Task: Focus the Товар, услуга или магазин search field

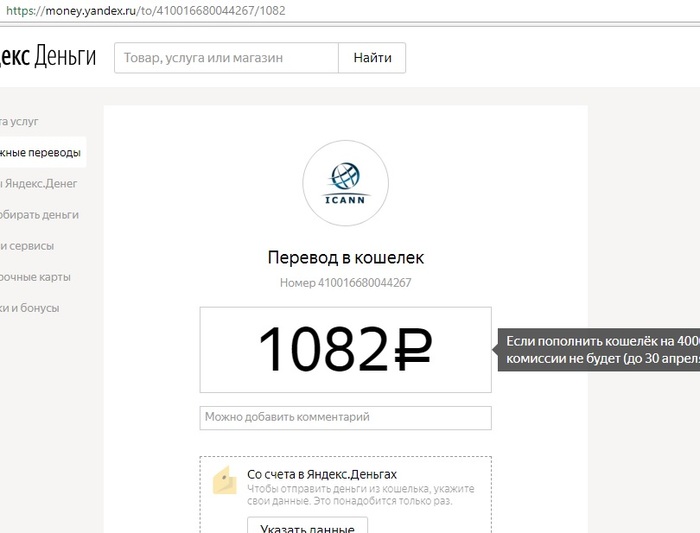Action: tap(226, 58)
